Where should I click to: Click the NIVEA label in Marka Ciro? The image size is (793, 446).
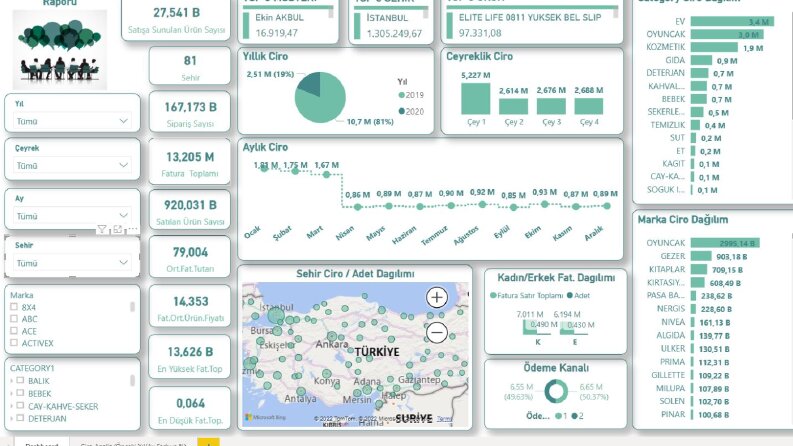click(x=673, y=322)
